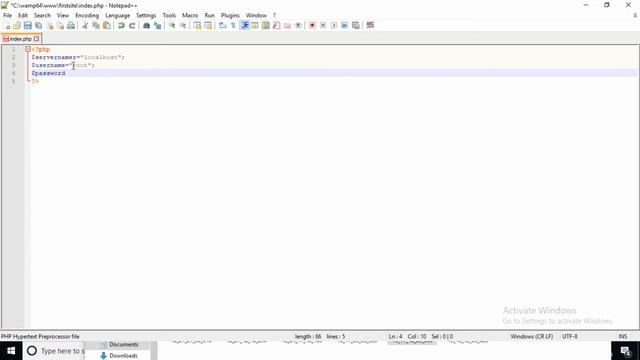The height and width of the screenshot is (360, 640).
Task: Click the $password line of code
Action: (48, 73)
